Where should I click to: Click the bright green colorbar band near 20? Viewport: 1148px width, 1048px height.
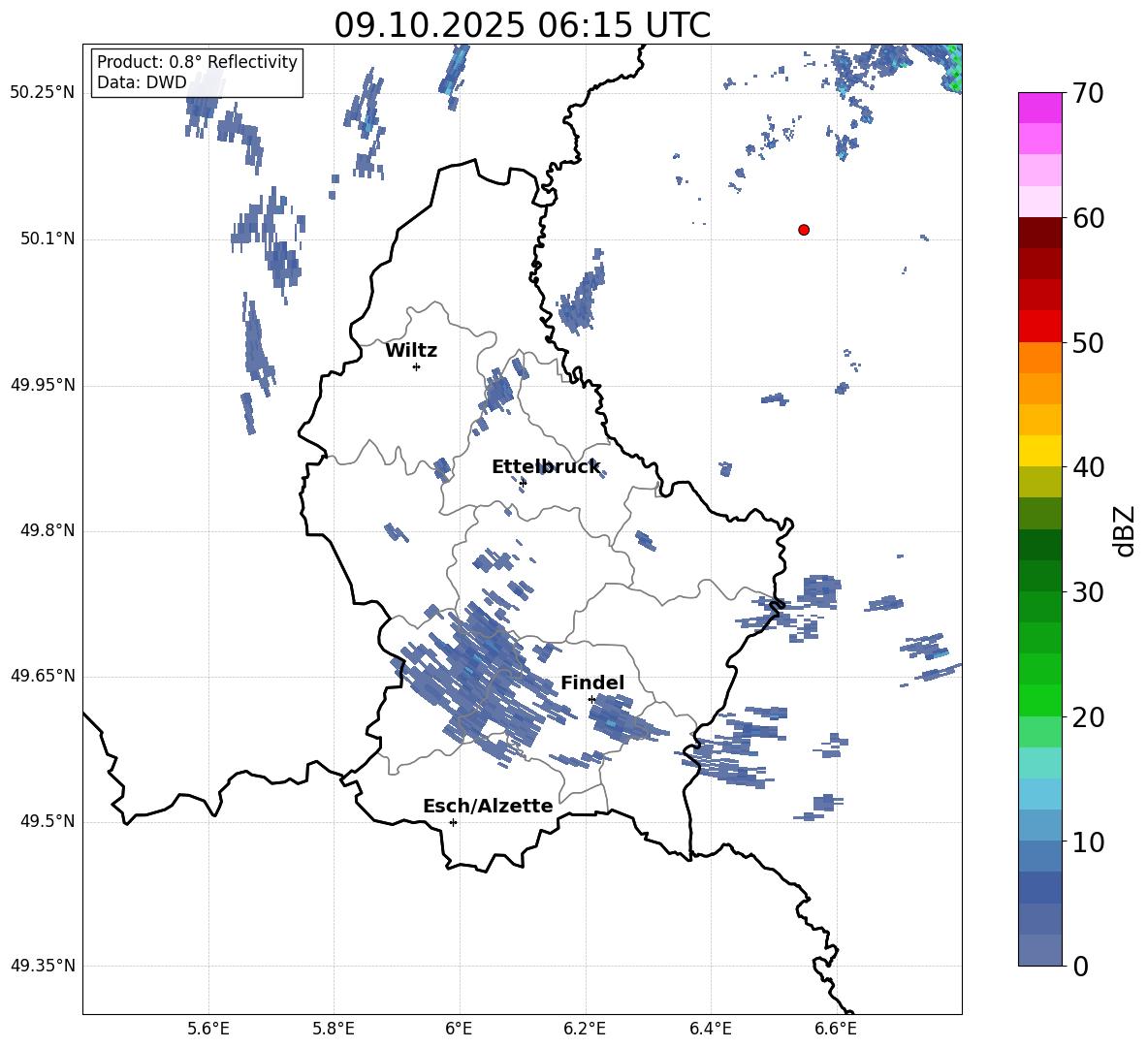[1039, 700]
